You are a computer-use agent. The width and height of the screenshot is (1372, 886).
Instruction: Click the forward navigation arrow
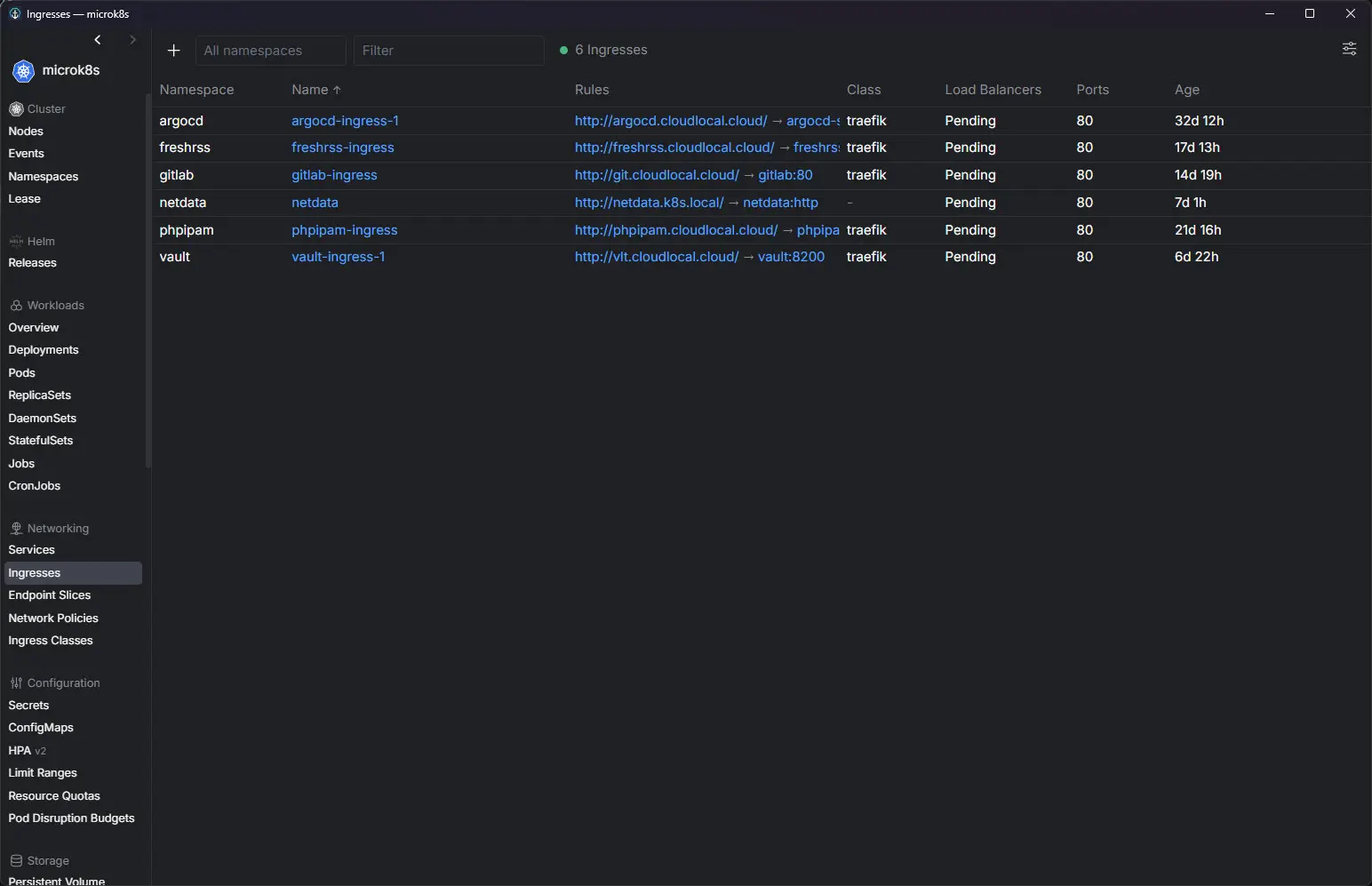[132, 40]
